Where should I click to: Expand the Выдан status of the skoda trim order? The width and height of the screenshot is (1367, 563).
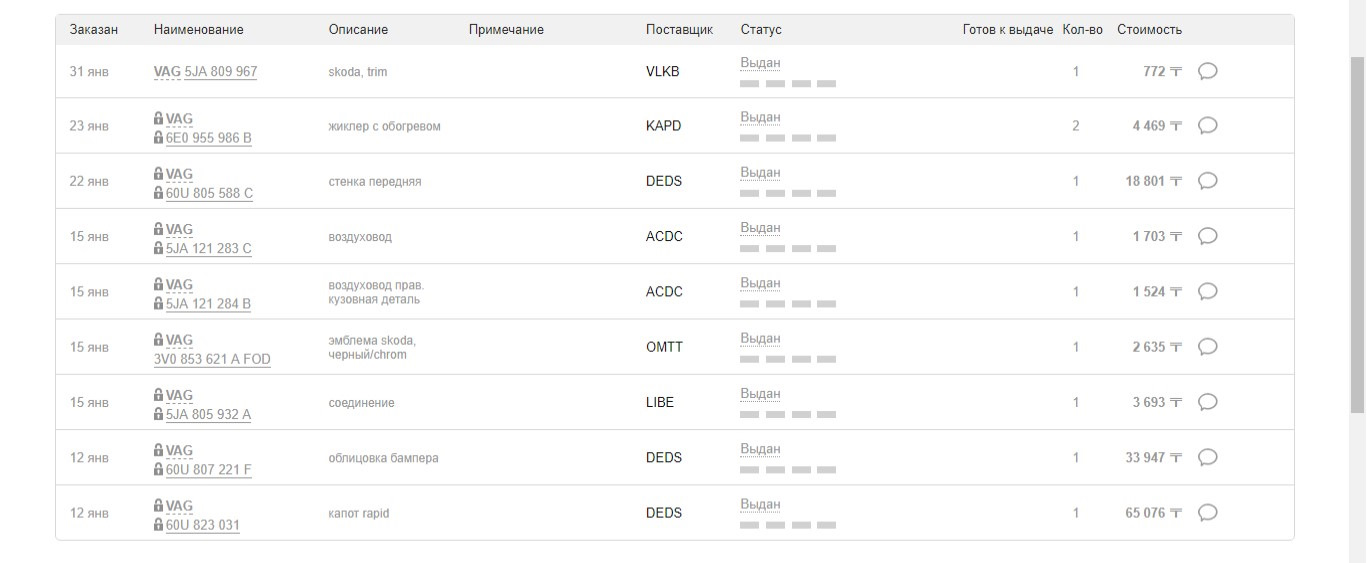click(760, 63)
